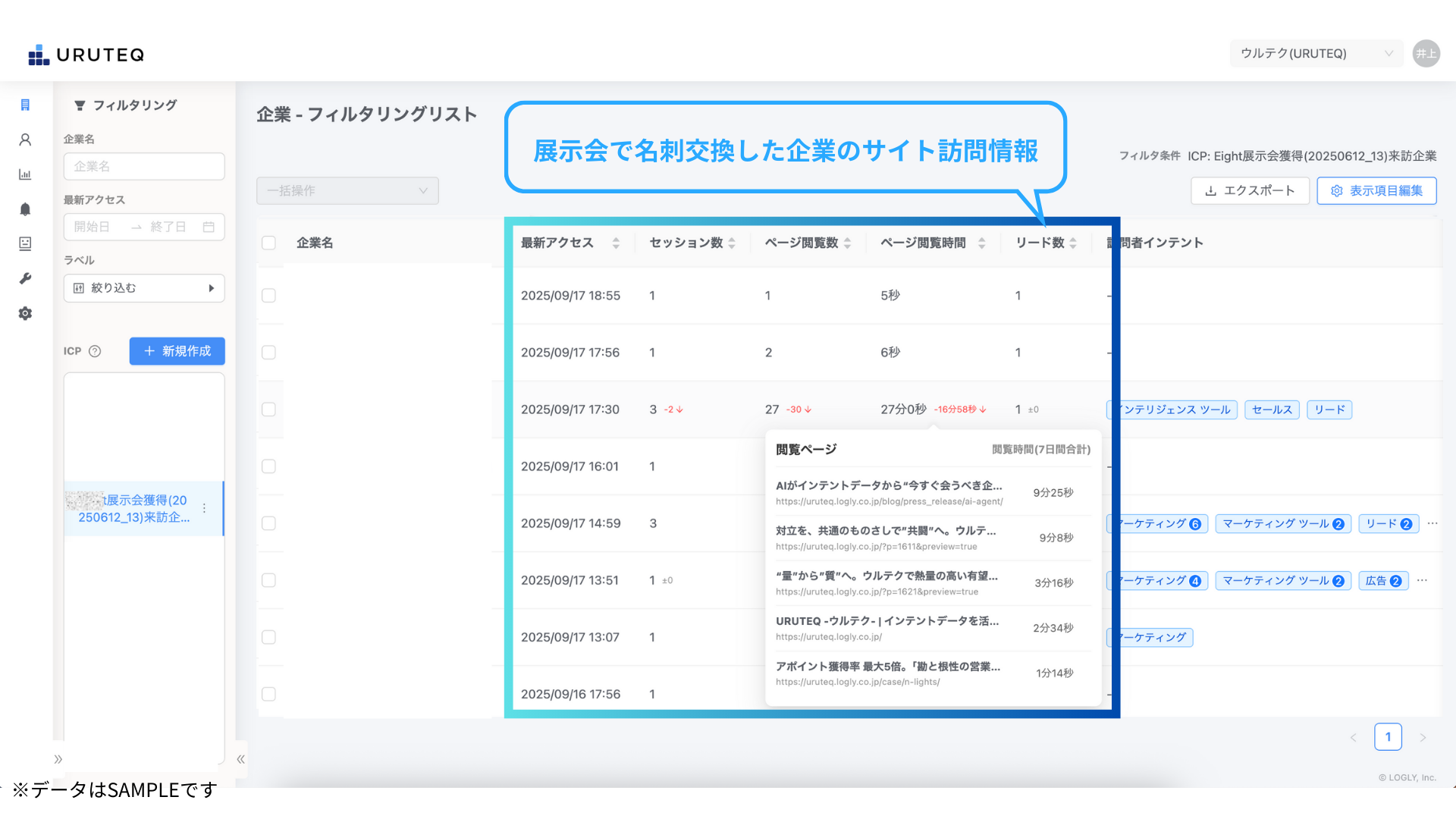The height and width of the screenshot is (819, 1456).
Task: Click the 企業名 search input field
Action: (x=144, y=166)
